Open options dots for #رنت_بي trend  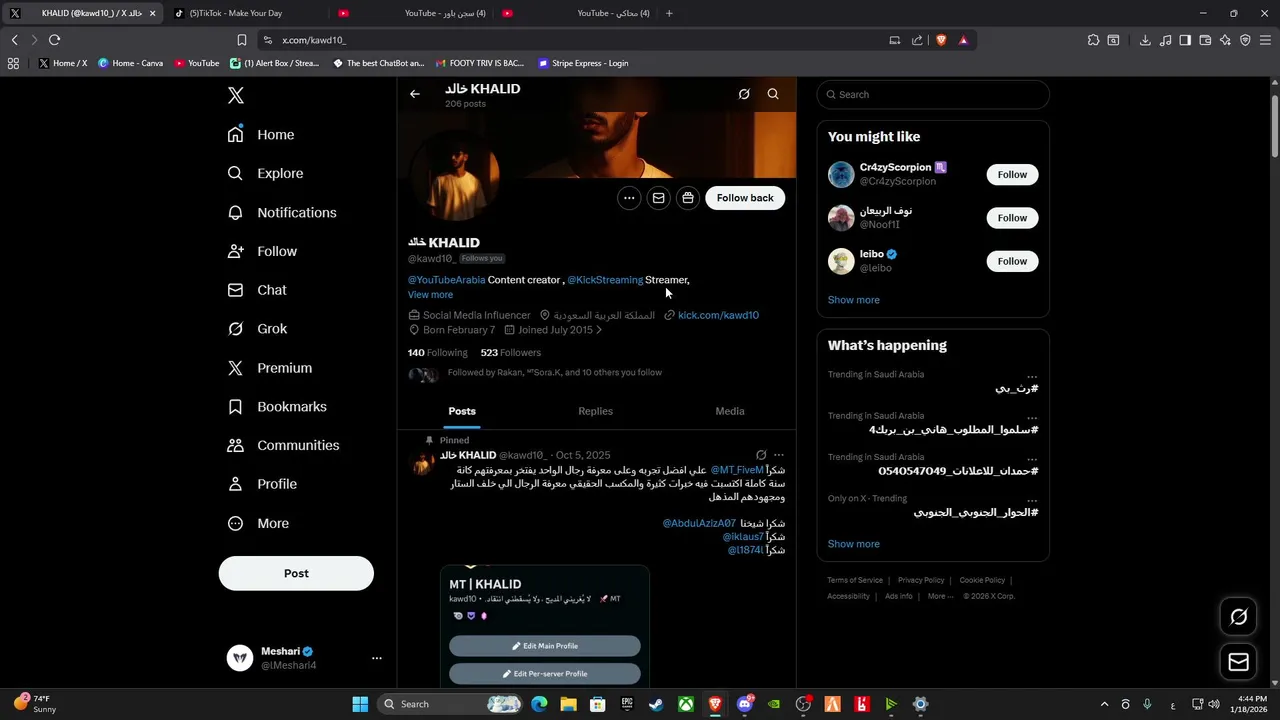point(1032,376)
